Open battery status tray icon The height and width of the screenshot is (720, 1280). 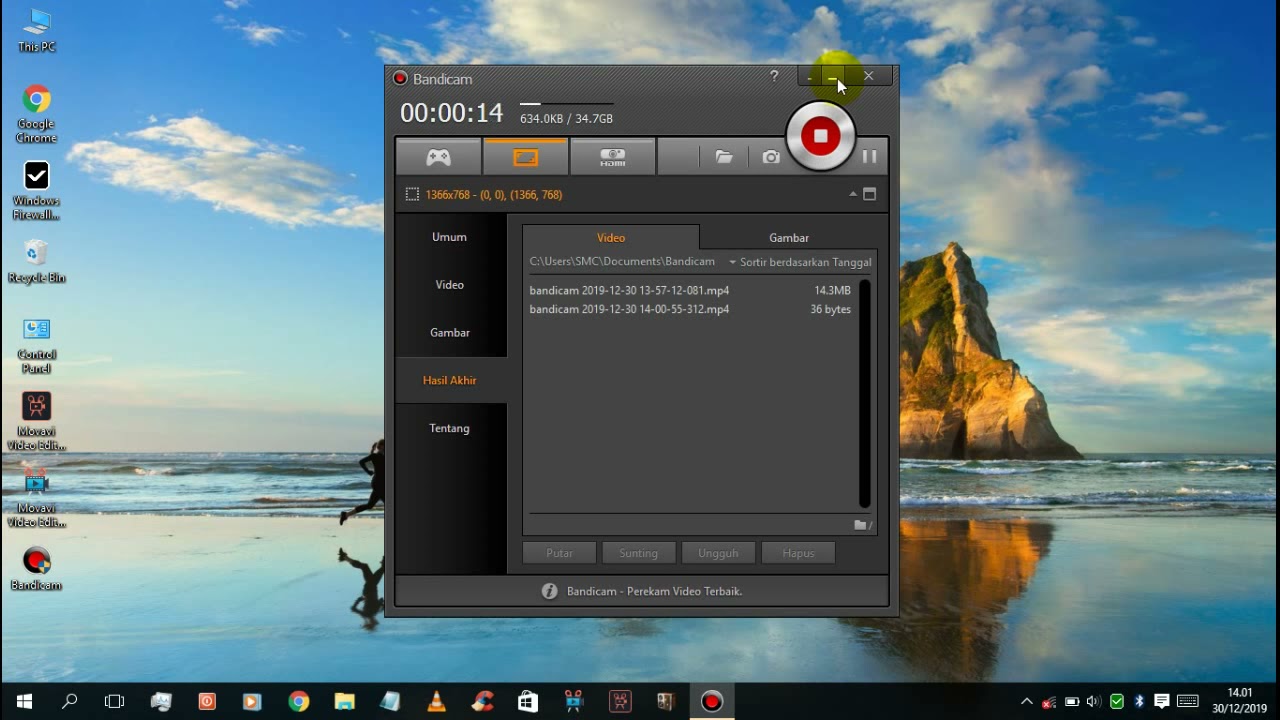tap(1071, 702)
